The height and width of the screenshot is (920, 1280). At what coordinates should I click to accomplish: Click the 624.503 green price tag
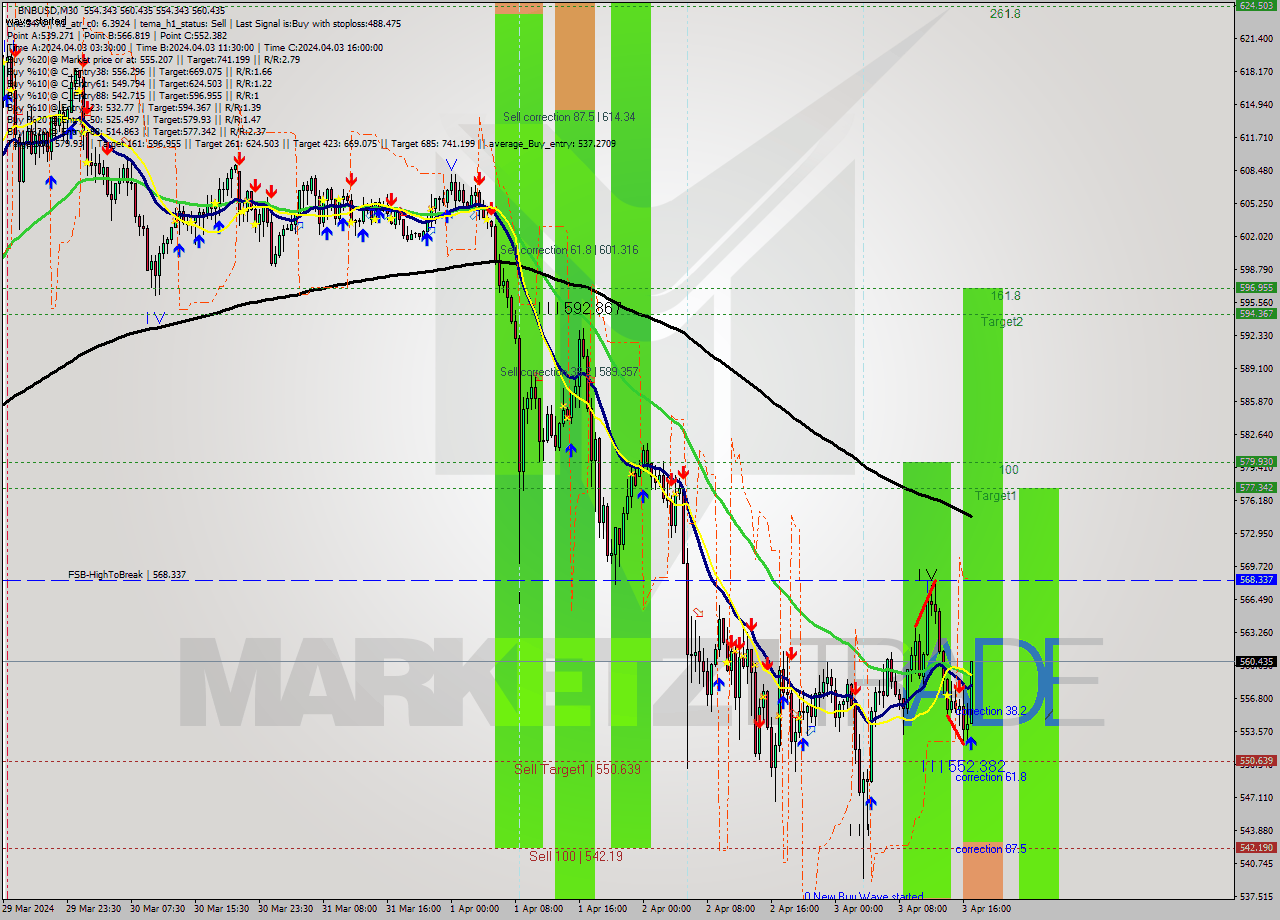(x=1256, y=5)
